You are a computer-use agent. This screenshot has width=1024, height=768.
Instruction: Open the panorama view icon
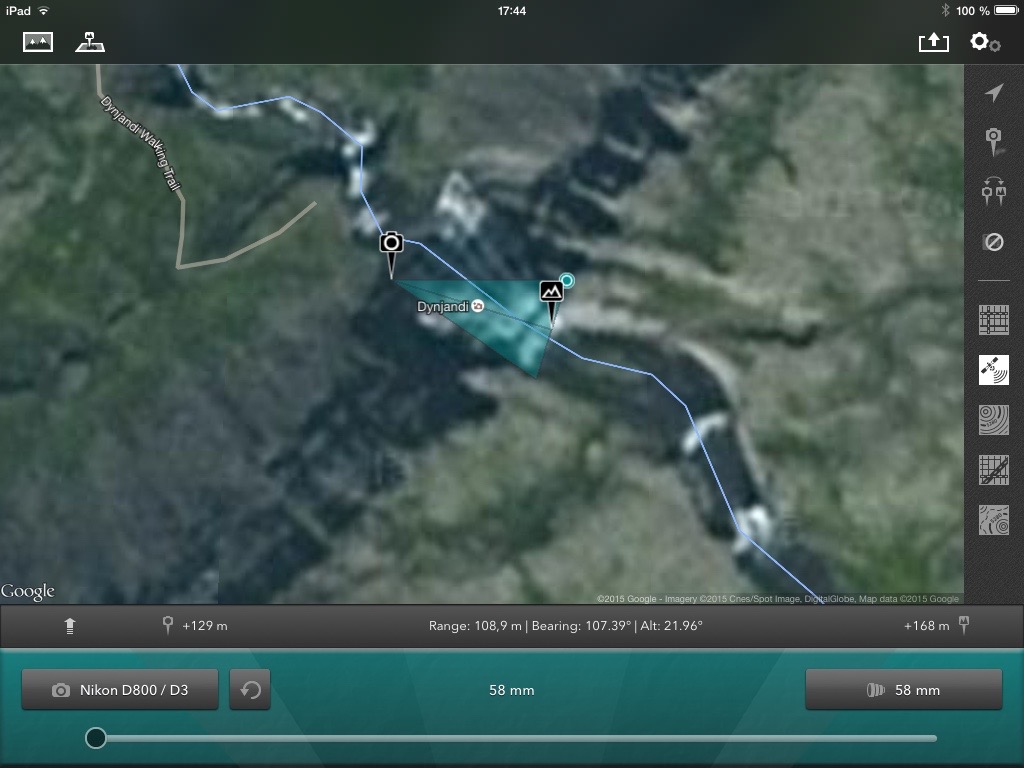click(38, 42)
